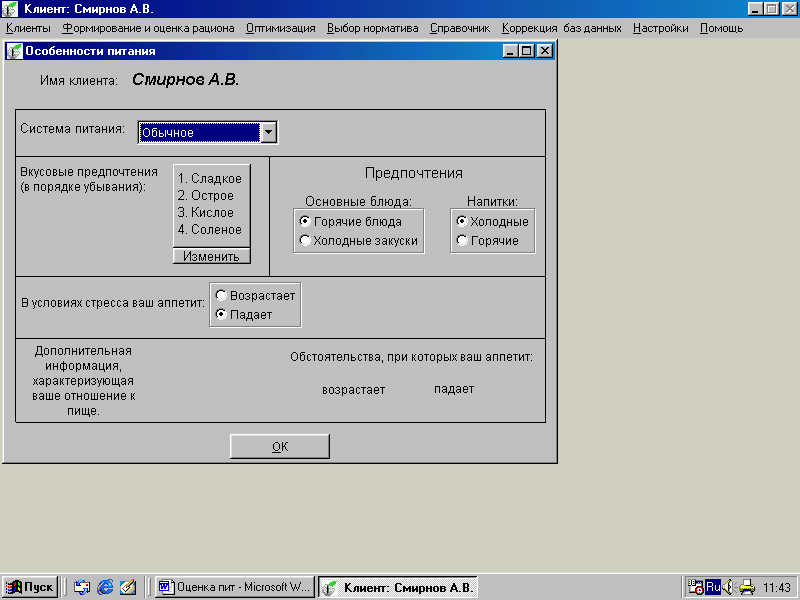This screenshot has width=800, height=600.
Task: Click the 11:43 clock
Action: coord(777,588)
